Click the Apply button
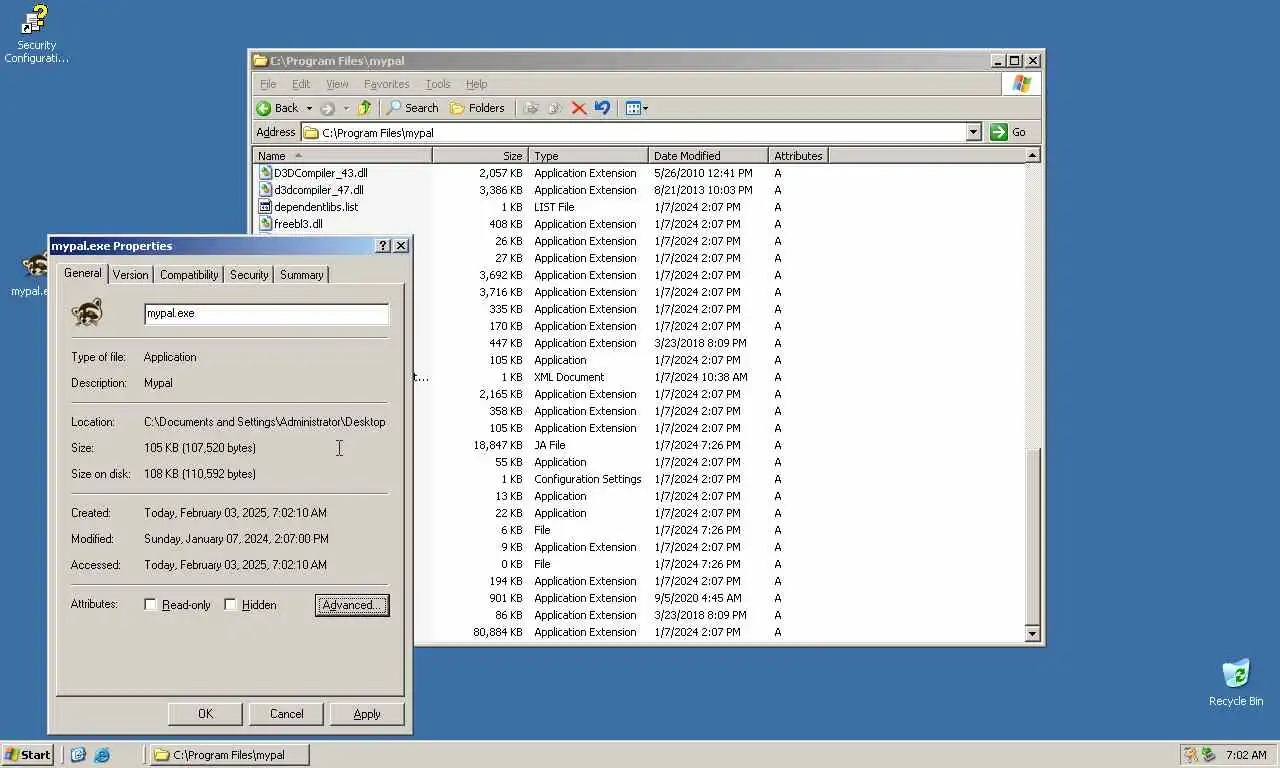1280x768 pixels. [x=367, y=714]
